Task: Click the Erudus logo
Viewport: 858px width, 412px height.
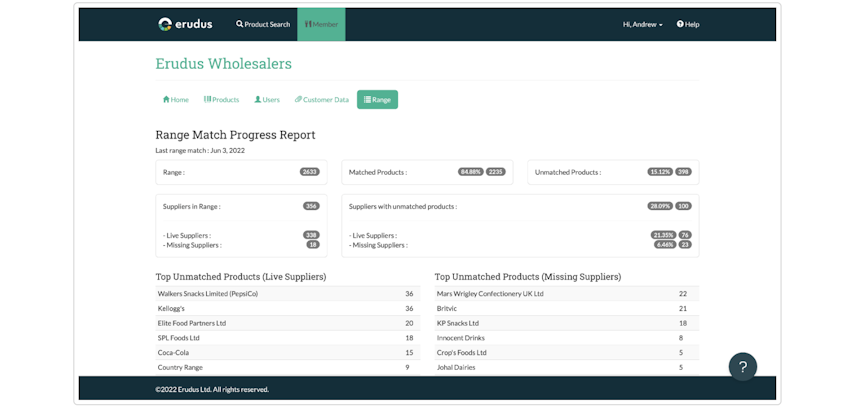Action: pos(185,24)
